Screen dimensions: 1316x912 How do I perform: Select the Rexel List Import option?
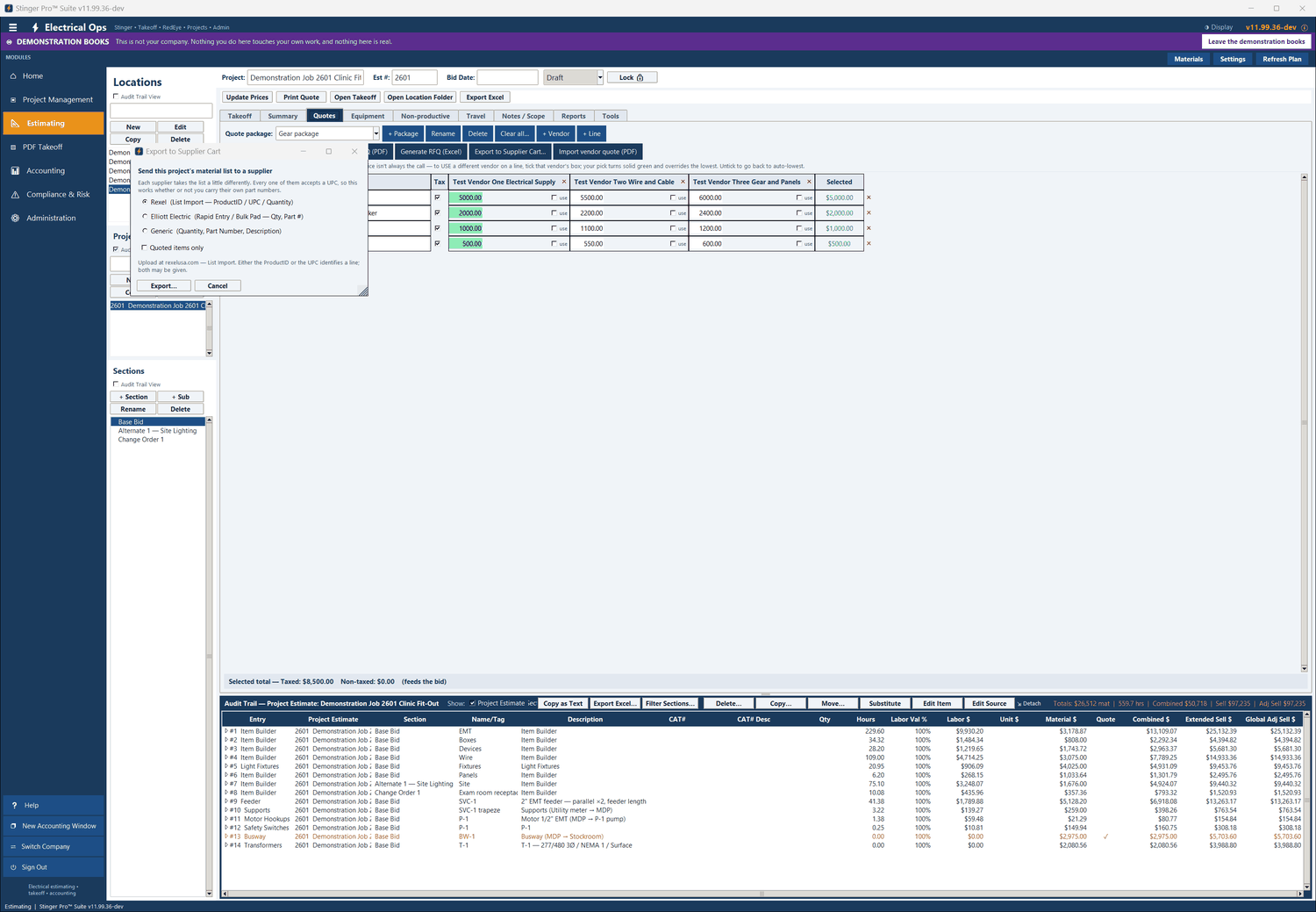[145, 202]
